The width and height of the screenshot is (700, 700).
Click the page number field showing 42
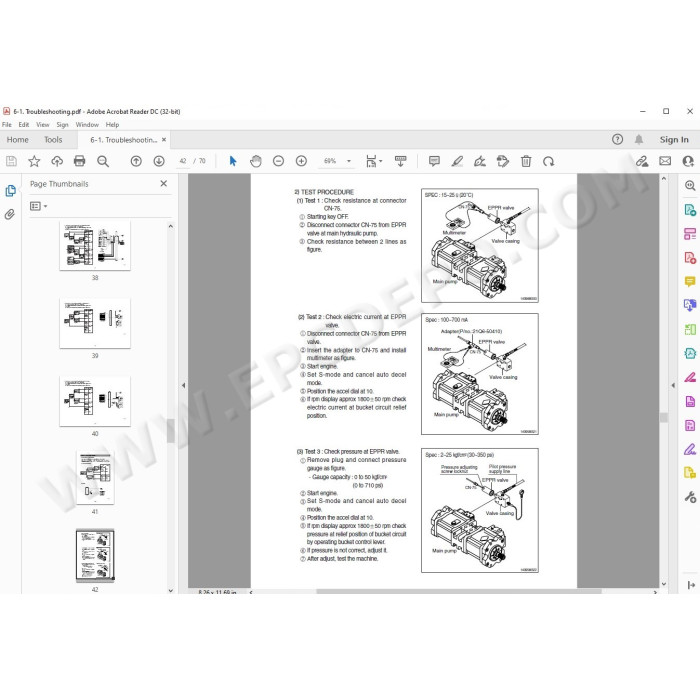(x=183, y=161)
